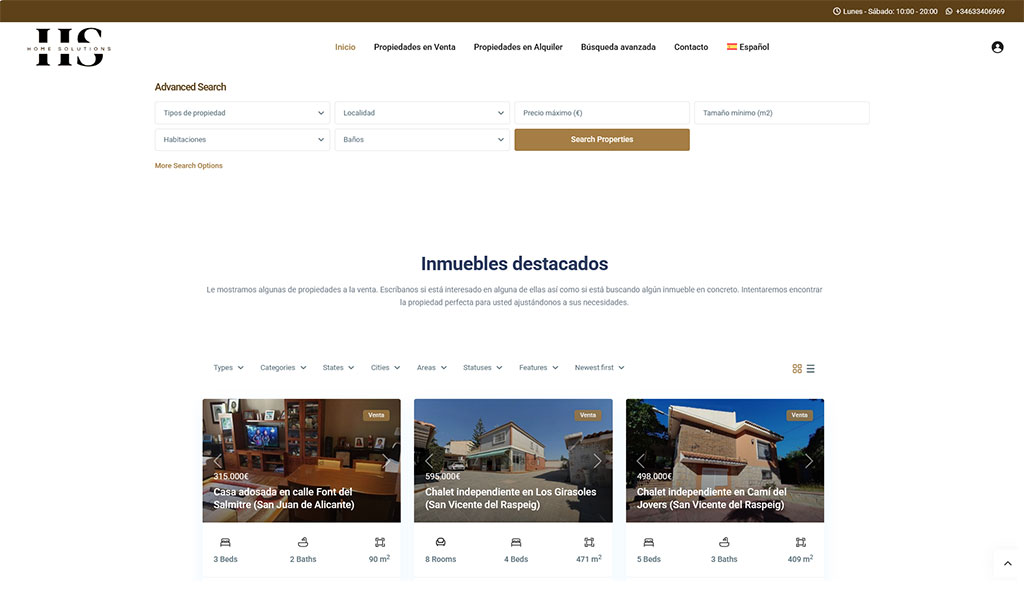1024x600 pixels.
Task: Expand the States filter
Action: [338, 368]
